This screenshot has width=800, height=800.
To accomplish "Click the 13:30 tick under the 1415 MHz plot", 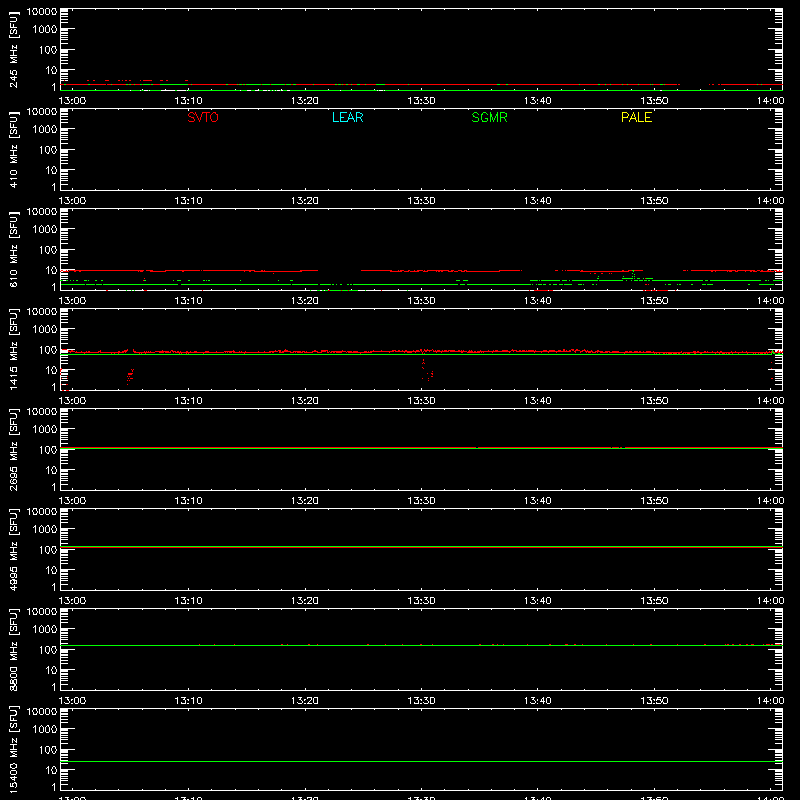I will 421,401.
